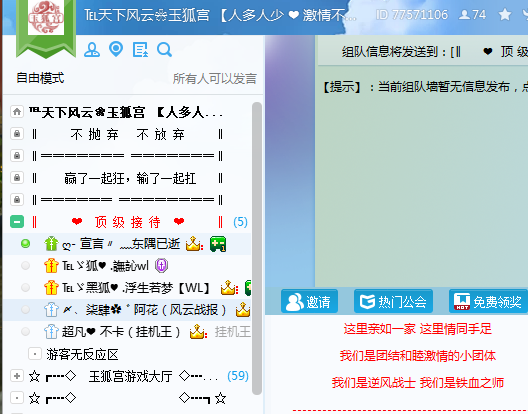Collapse the 顶级接待 channel group

(17, 222)
